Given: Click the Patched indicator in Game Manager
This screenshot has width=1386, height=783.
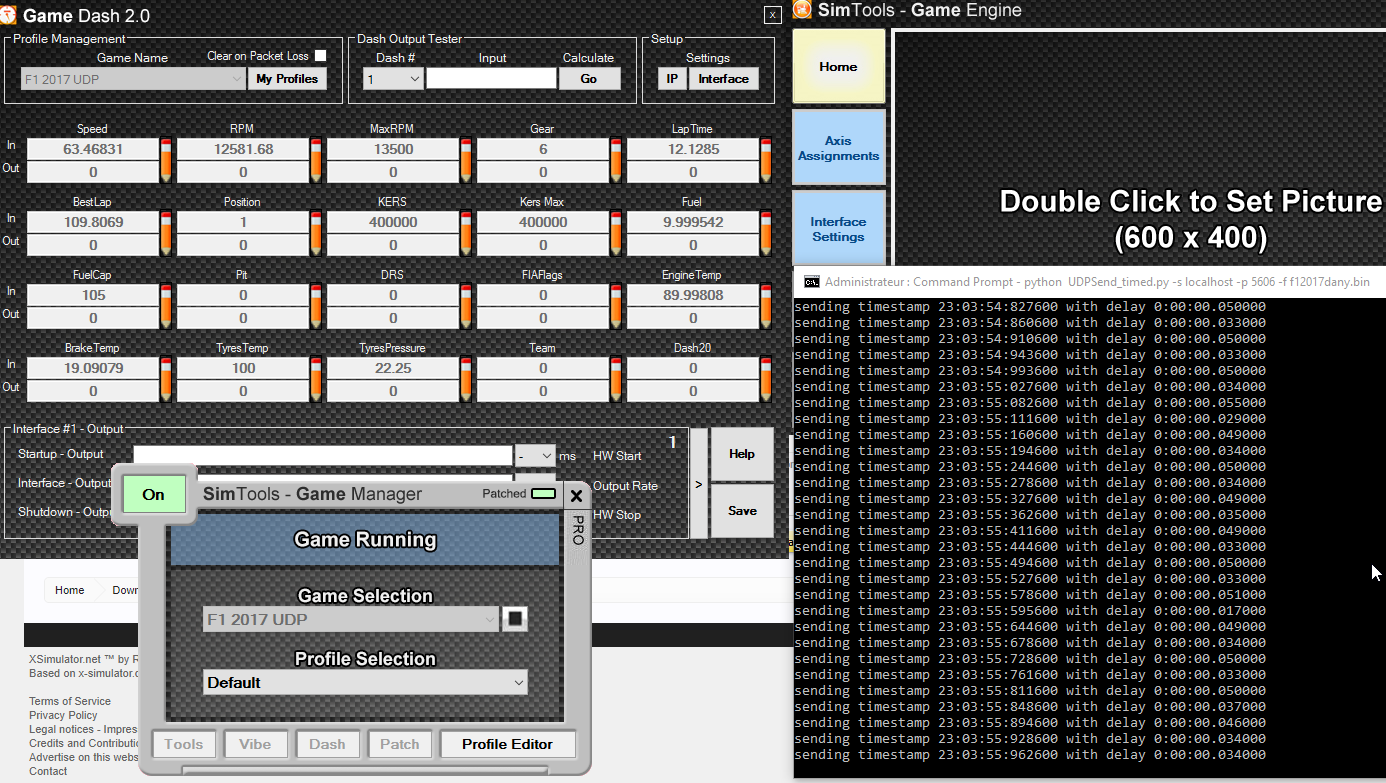Looking at the screenshot, I should [543, 494].
